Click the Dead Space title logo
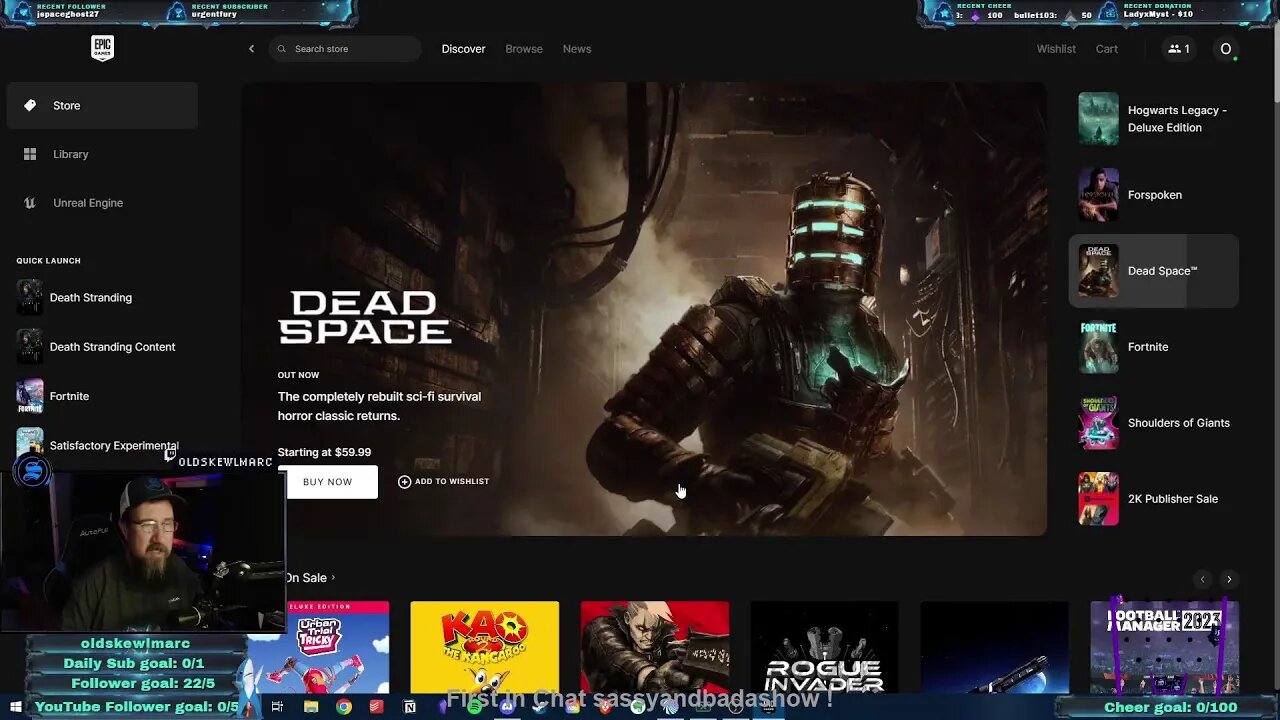Image resolution: width=1280 pixels, height=720 pixels. pyautogui.click(x=365, y=318)
